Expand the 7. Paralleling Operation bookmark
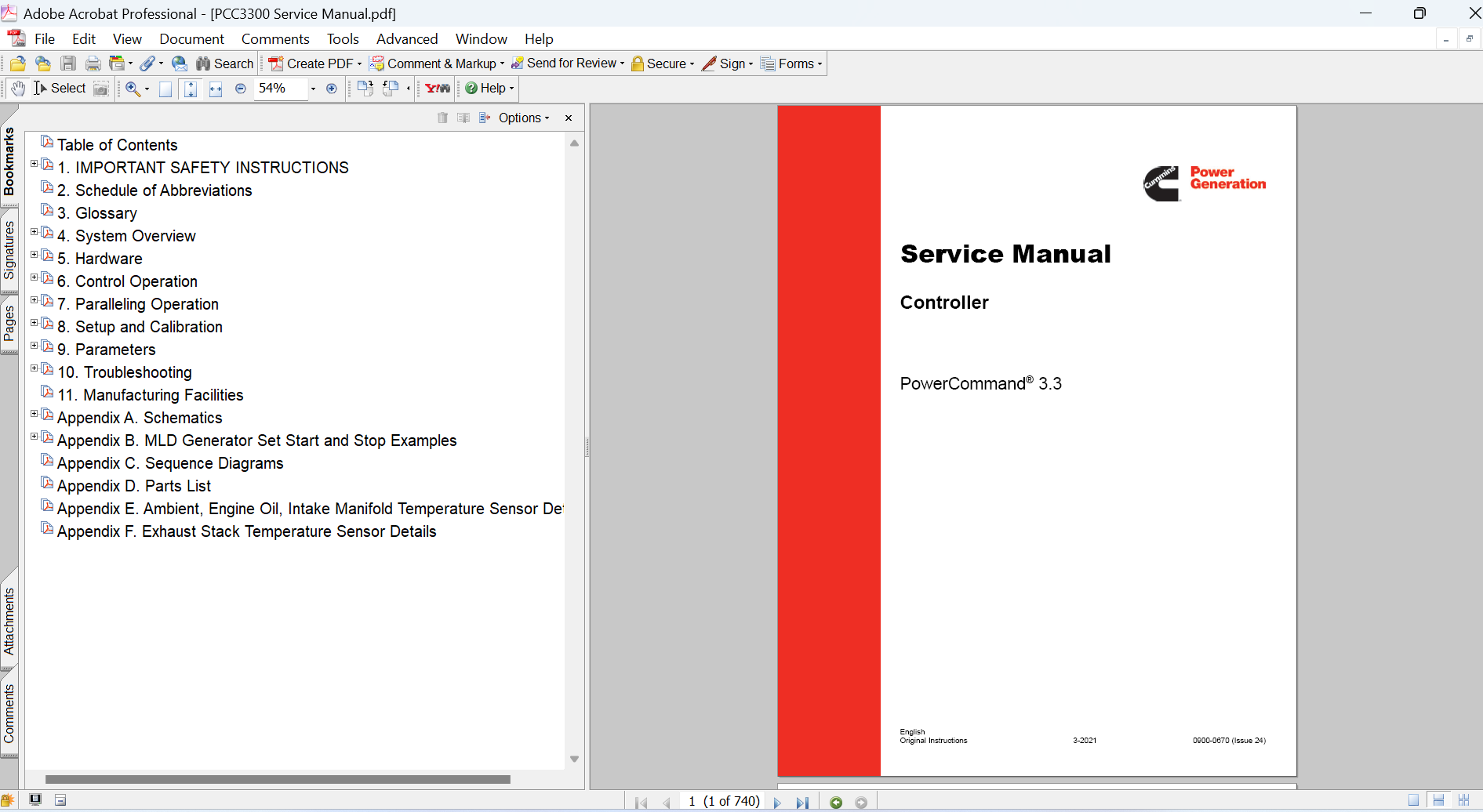The image size is (1483, 812). [34, 300]
